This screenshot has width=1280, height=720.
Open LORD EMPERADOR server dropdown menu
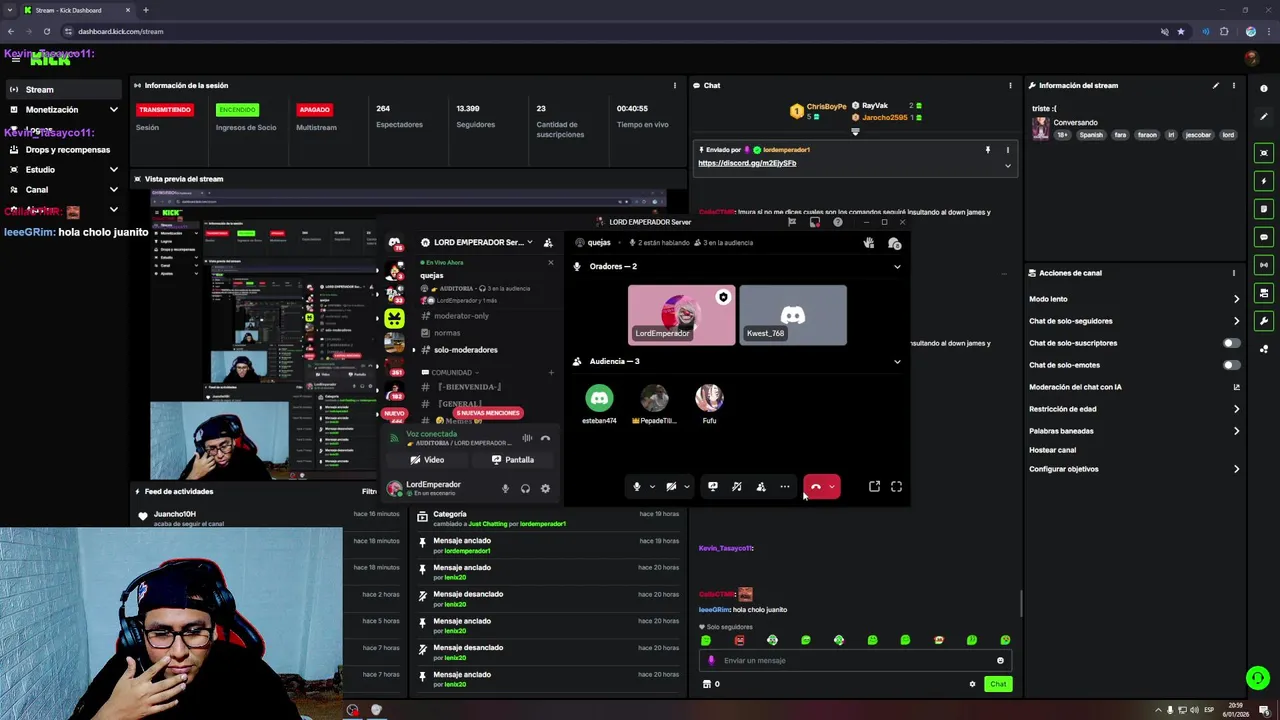pos(530,243)
